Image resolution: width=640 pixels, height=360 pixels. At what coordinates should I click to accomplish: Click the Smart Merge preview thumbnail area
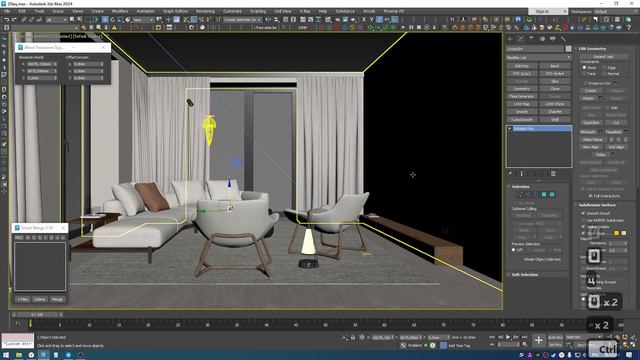[x=40, y=267]
